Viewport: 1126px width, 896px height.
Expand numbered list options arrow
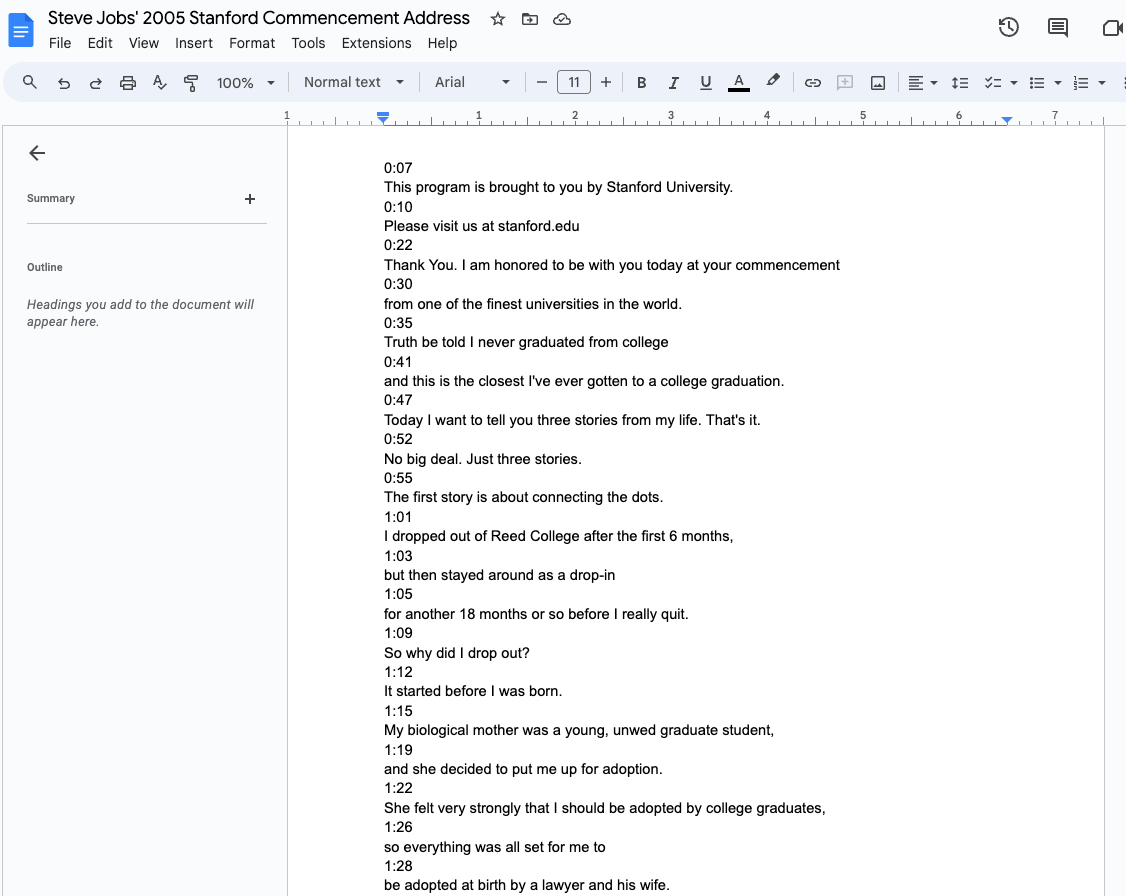pos(1102,83)
